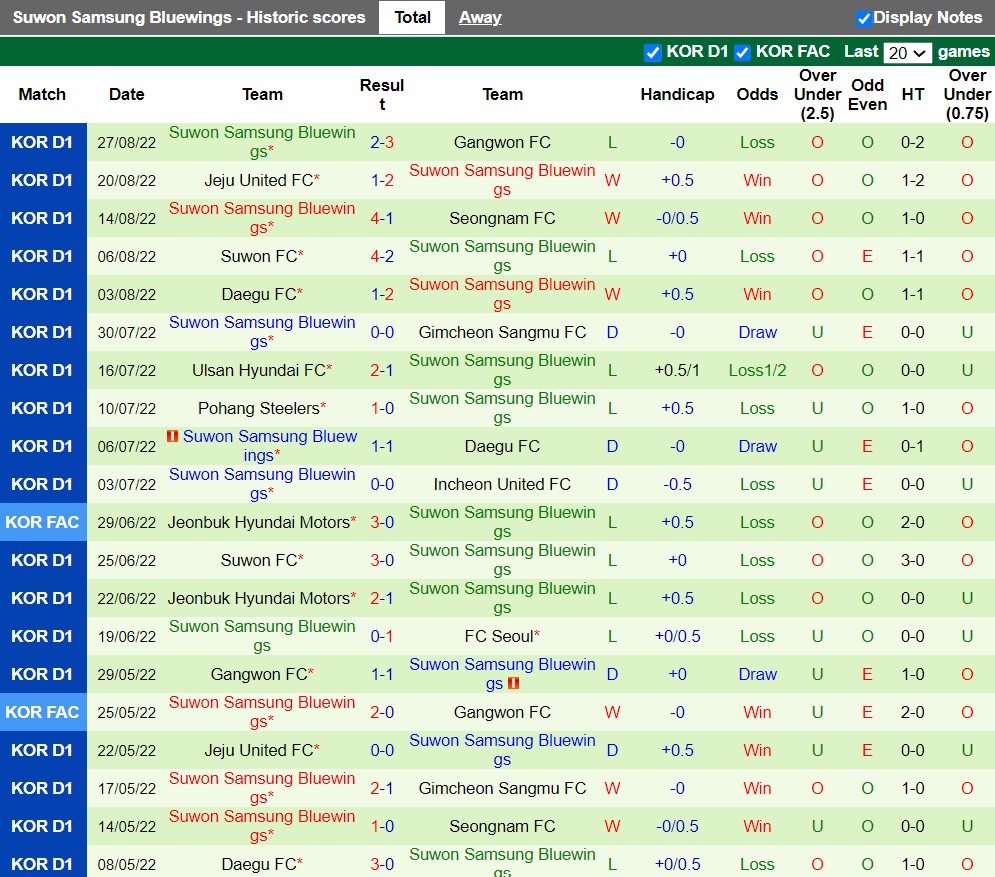This screenshot has width=995, height=877.
Task: Disable the KOR FAC filter
Action: tap(742, 52)
